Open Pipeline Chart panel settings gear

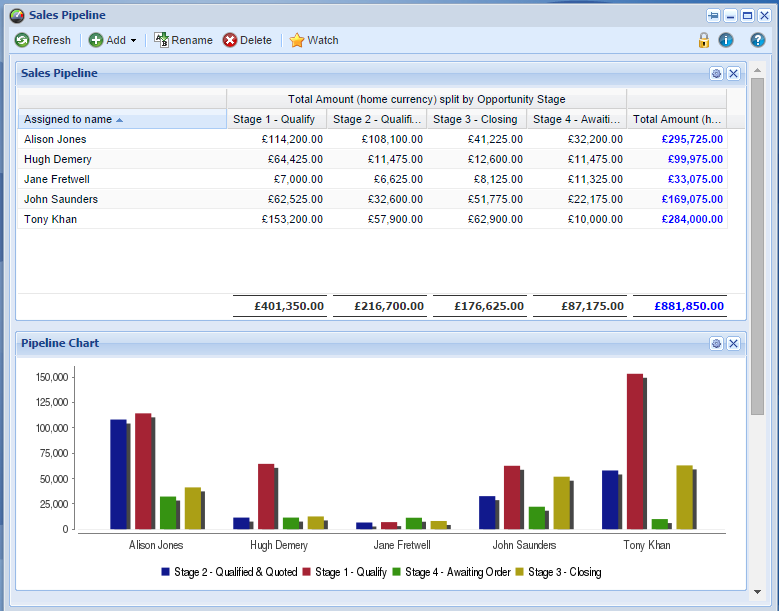[716, 343]
